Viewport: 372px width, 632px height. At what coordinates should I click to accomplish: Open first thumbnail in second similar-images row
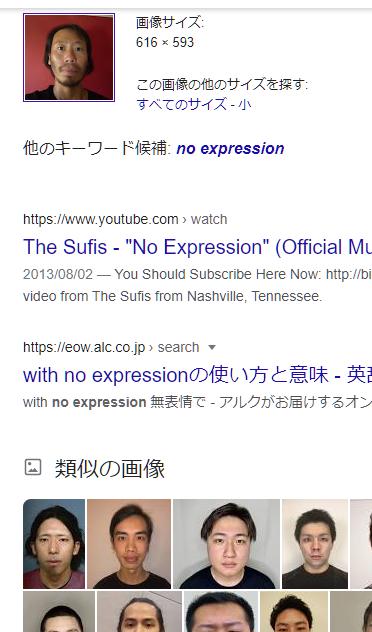click(x=59, y=611)
